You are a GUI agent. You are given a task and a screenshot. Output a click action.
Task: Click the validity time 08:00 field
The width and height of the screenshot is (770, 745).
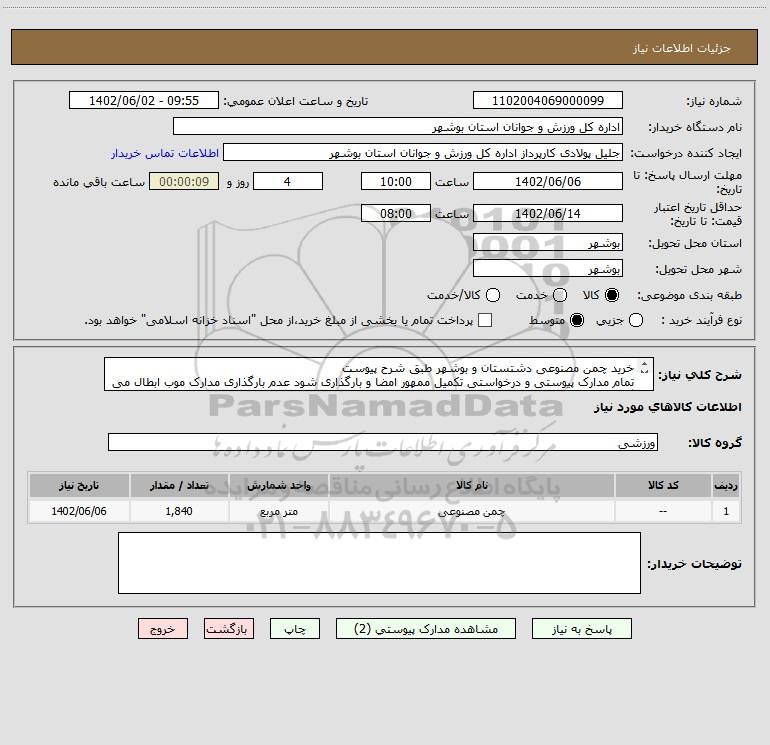tap(396, 213)
